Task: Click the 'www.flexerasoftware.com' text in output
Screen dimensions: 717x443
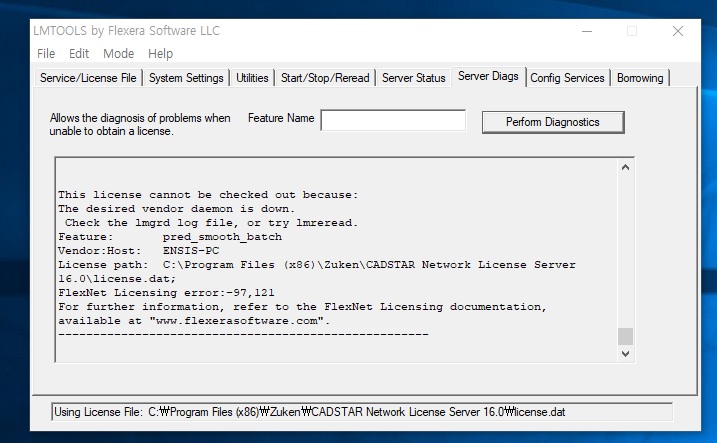Action: click(x=237, y=320)
